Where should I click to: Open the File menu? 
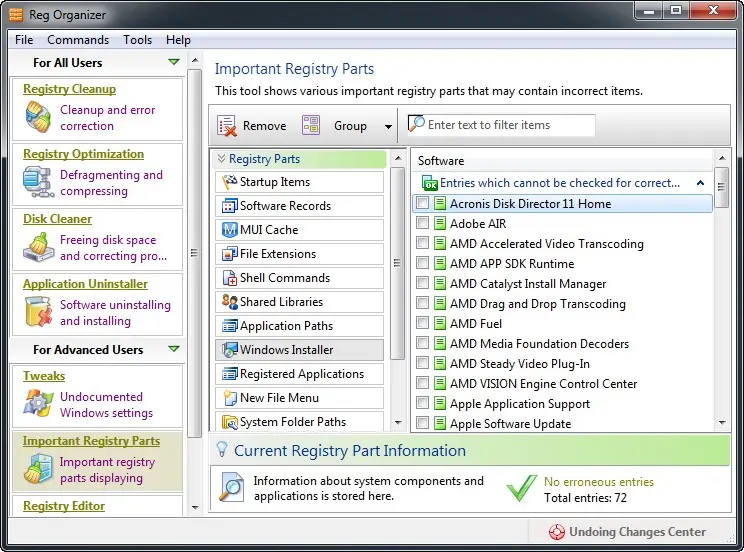(x=24, y=40)
